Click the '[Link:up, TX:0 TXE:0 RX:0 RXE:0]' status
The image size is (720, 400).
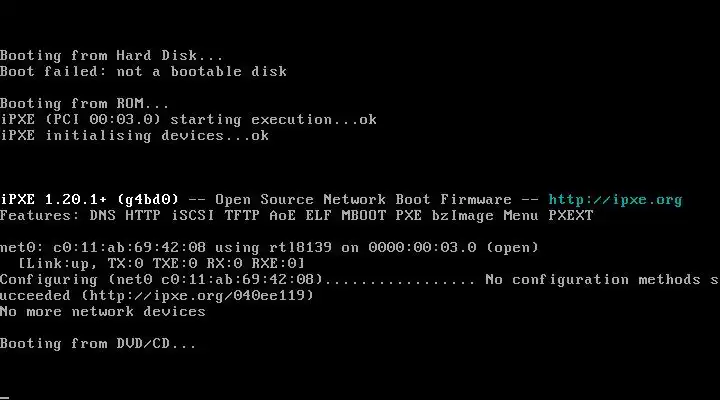[x=161, y=264]
